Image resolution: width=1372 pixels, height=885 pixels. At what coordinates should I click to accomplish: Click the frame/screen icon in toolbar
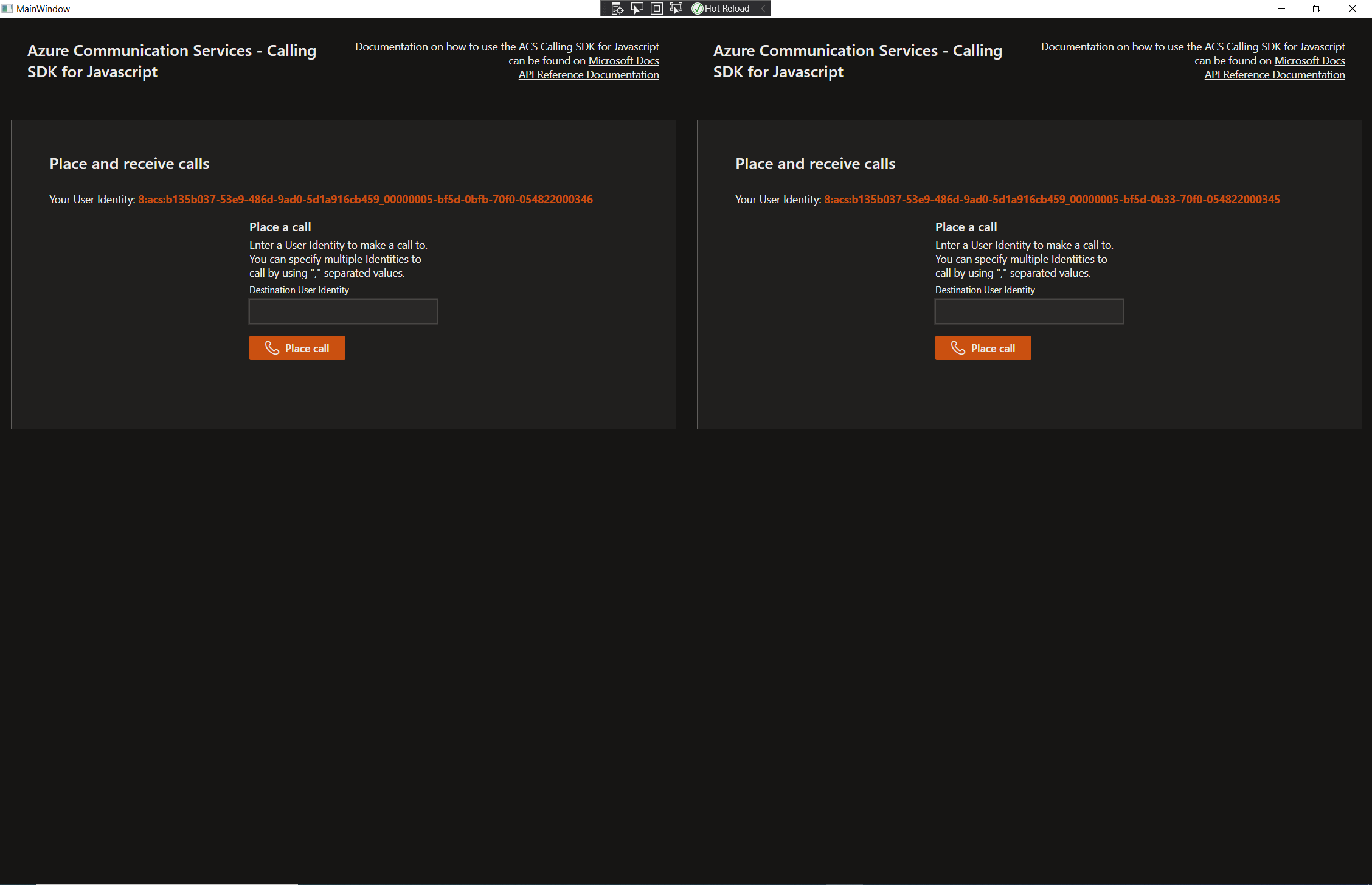[658, 8]
